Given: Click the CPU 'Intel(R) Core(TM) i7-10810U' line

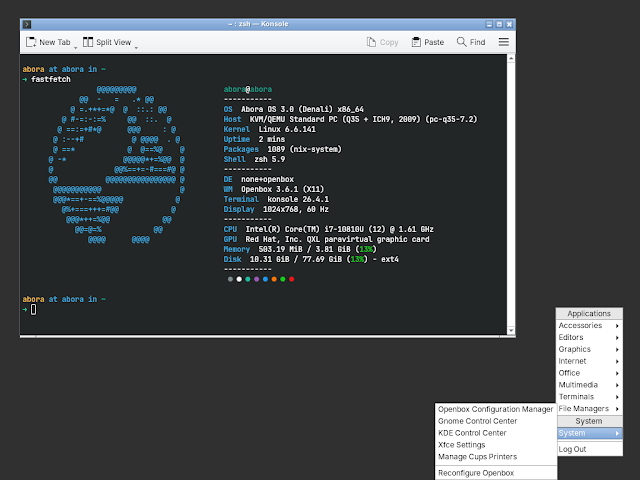Looking at the screenshot, I should coord(329,229).
